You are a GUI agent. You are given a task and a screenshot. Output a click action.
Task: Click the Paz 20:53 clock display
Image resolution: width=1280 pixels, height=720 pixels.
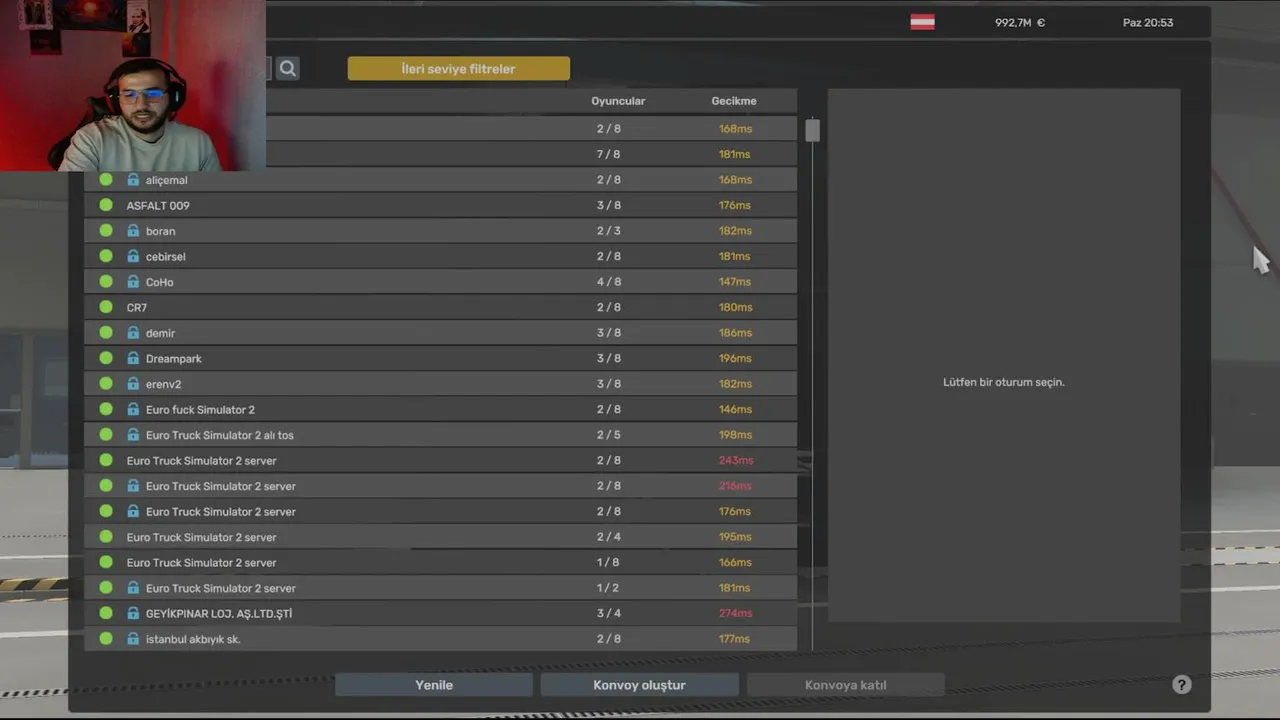tap(1148, 22)
